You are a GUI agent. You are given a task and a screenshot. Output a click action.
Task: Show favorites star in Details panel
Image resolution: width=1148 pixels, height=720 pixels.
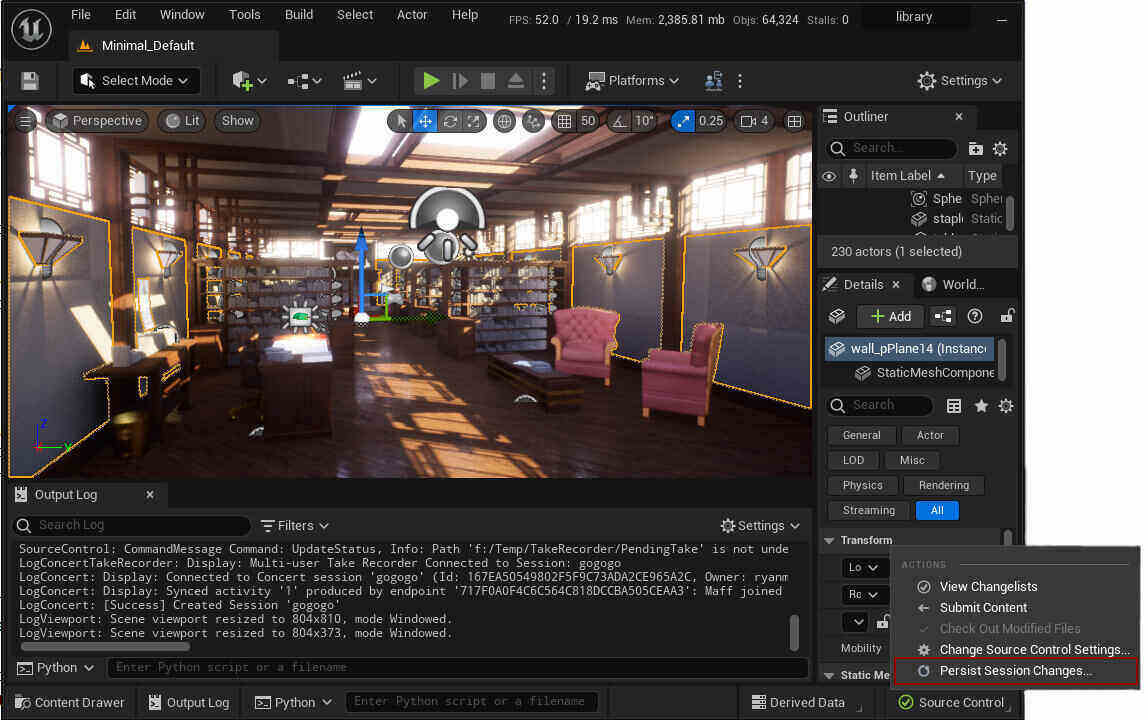click(x=981, y=406)
